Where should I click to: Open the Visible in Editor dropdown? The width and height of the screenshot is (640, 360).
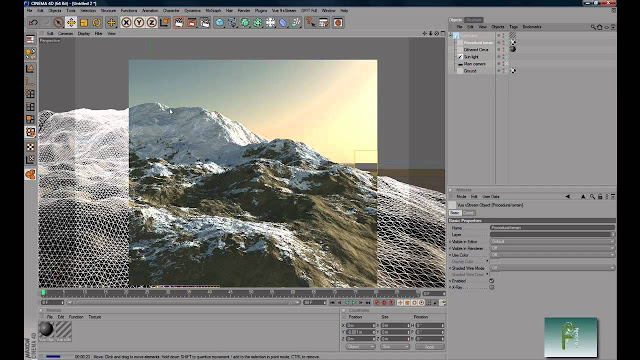(552, 241)
